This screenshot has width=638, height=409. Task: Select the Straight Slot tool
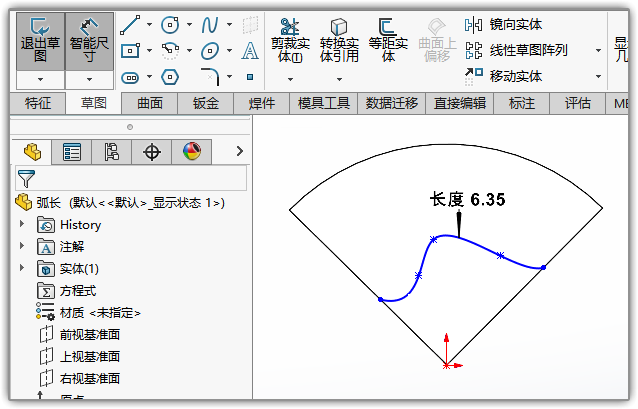[x=130, y=77]
